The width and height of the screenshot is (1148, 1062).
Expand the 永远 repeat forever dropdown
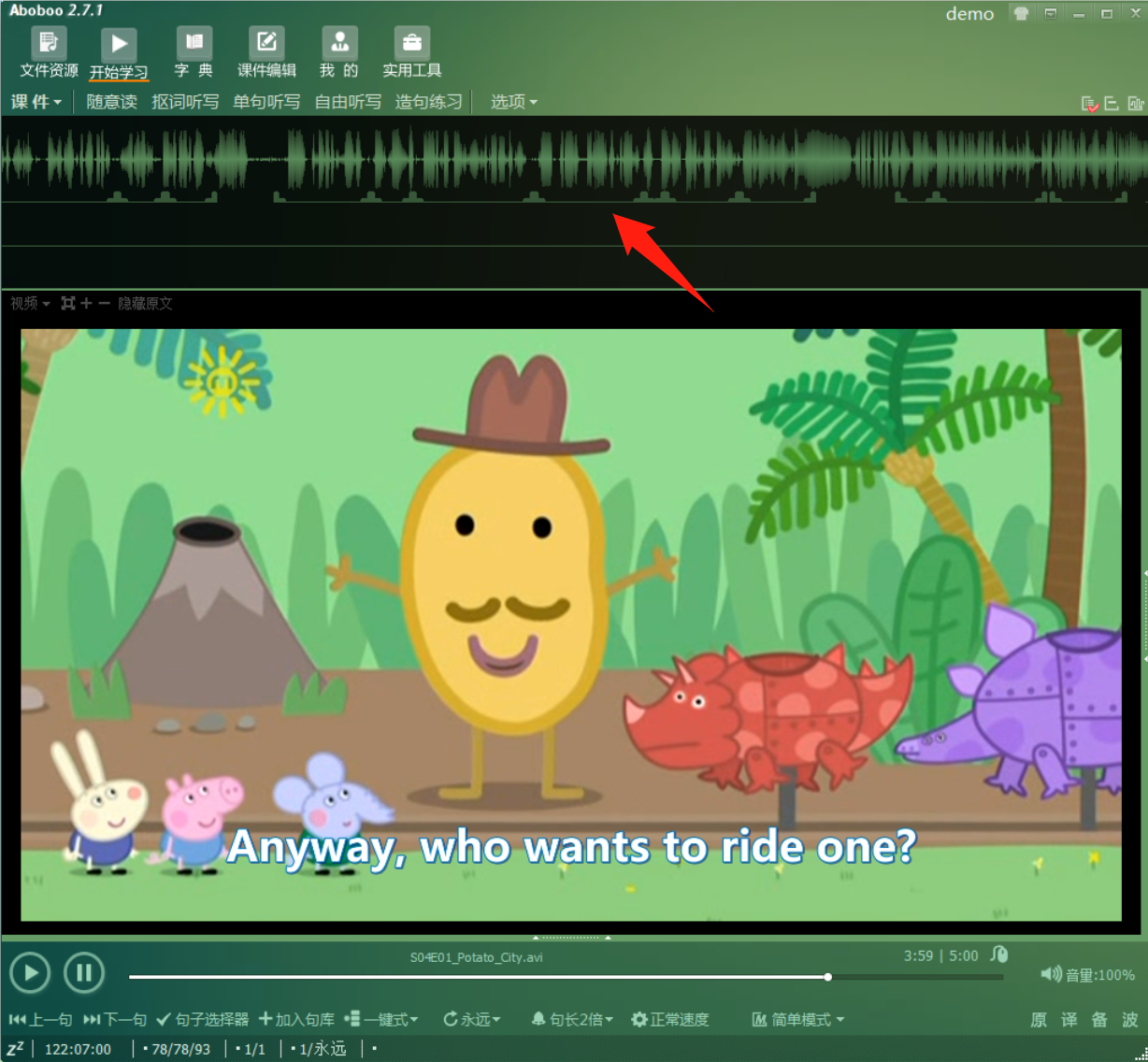click(x=472, y=1019)
